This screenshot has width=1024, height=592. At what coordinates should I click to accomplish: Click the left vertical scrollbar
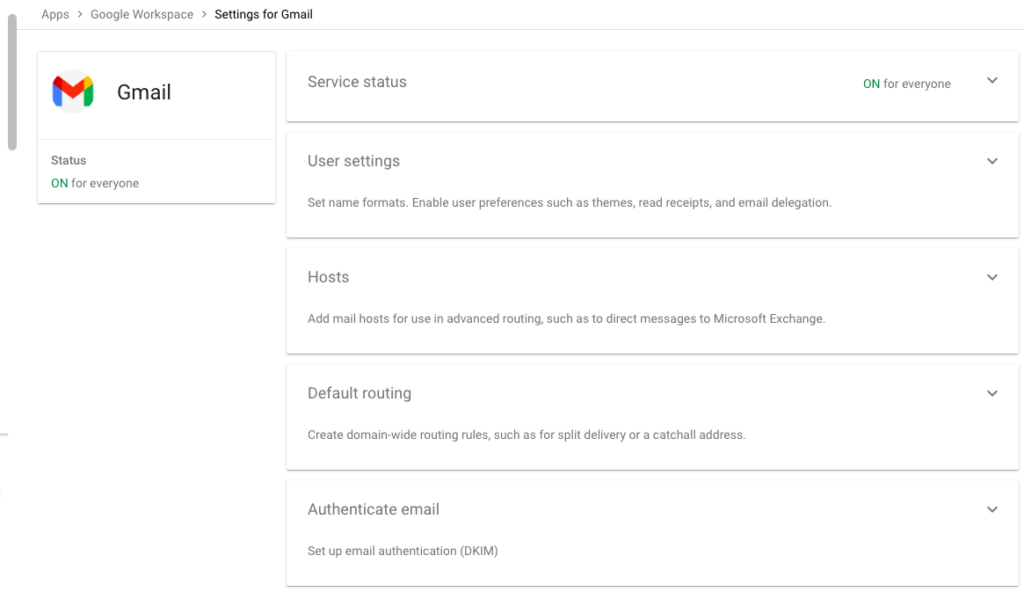(12, 80)
